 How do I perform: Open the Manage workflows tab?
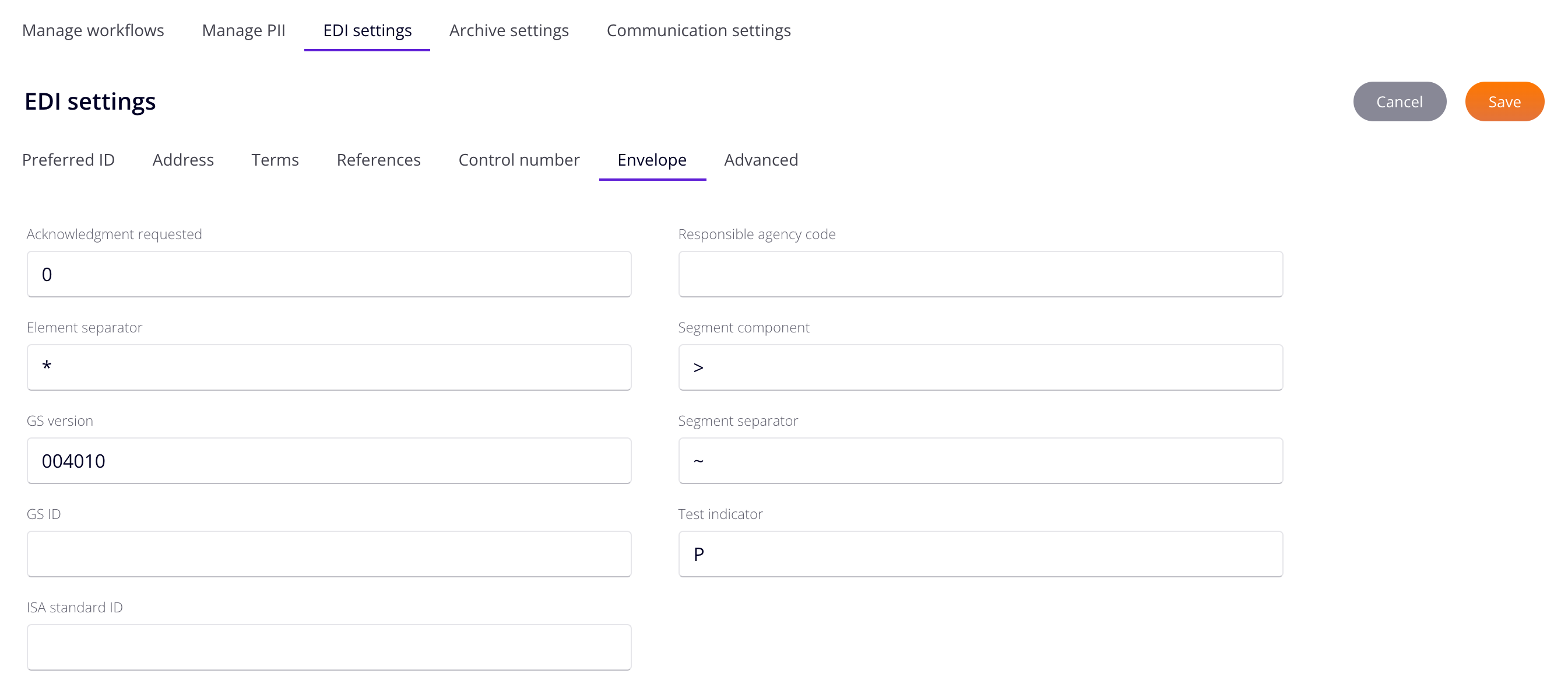coord(93,30)
